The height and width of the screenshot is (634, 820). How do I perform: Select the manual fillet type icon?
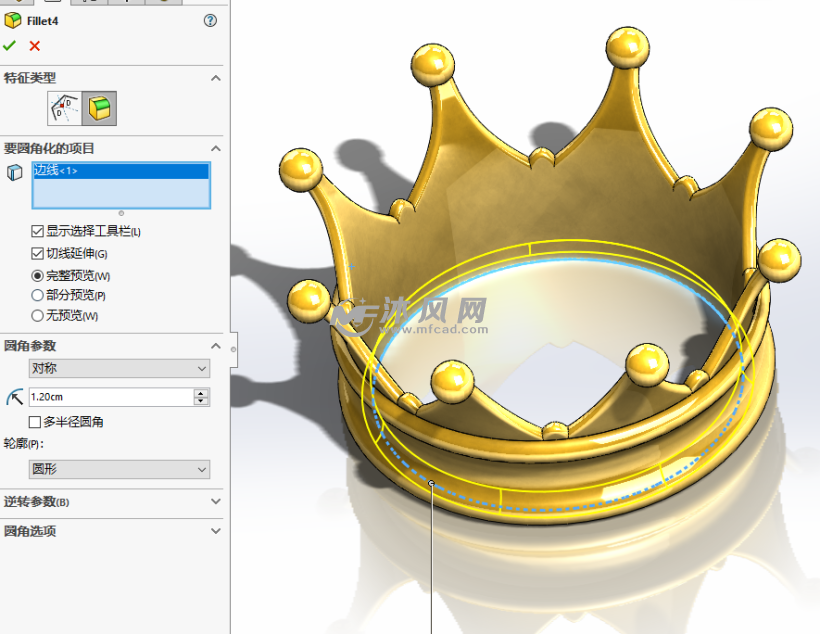pyautogui.click(x=64, y=108)
